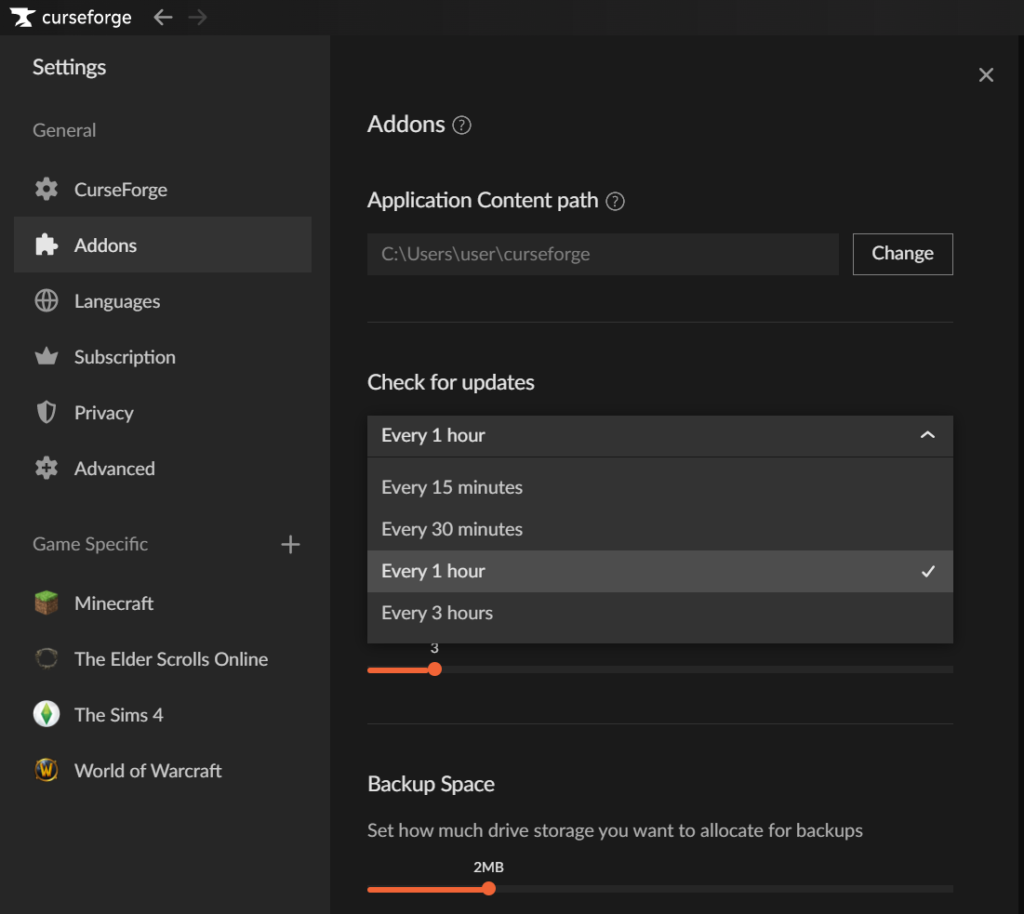Open World of Warcraft settings
The width and height of the screenshot is (1024, 914).
tap(163, 770)
